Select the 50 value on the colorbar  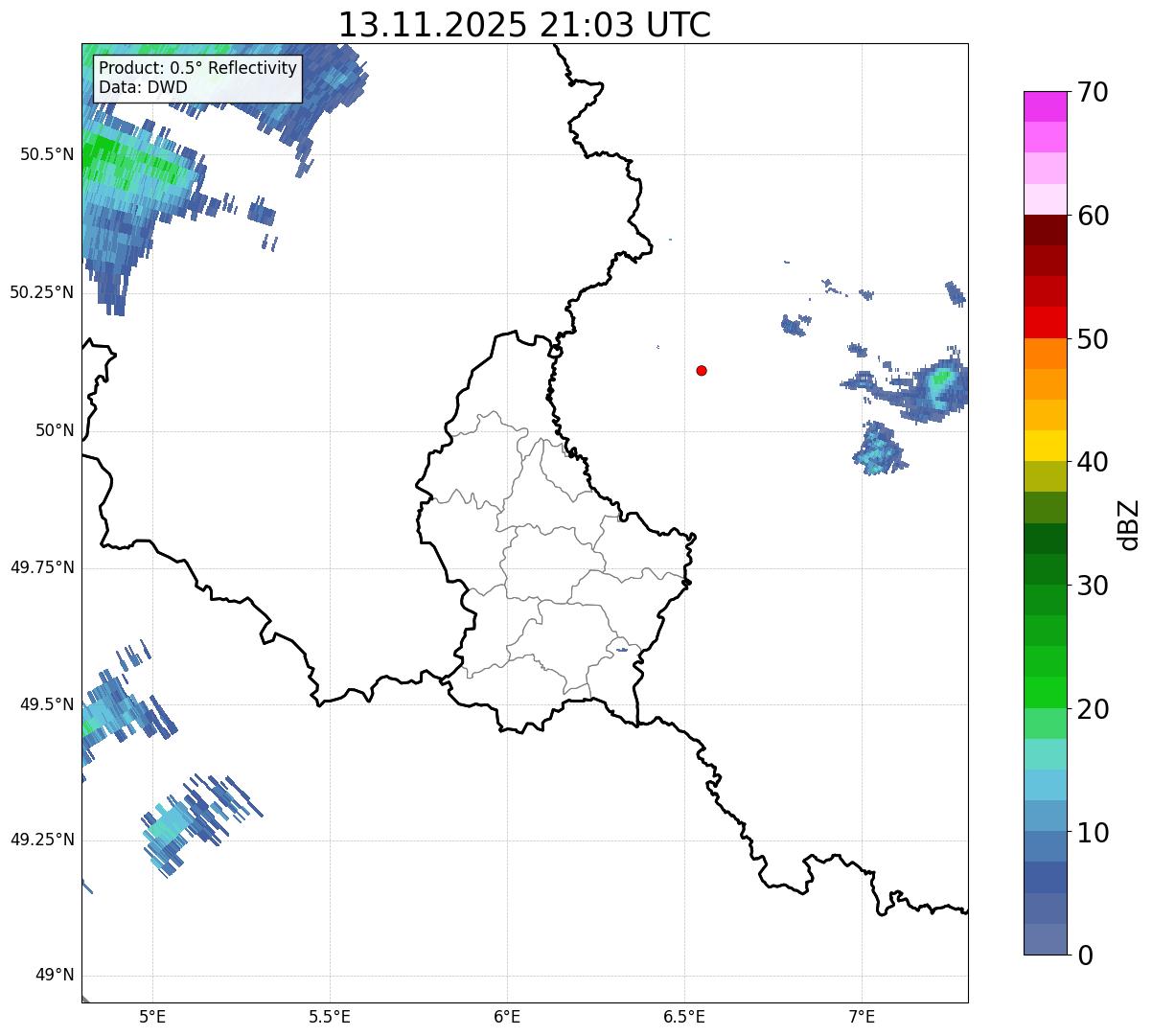[x=1094, y=339]
